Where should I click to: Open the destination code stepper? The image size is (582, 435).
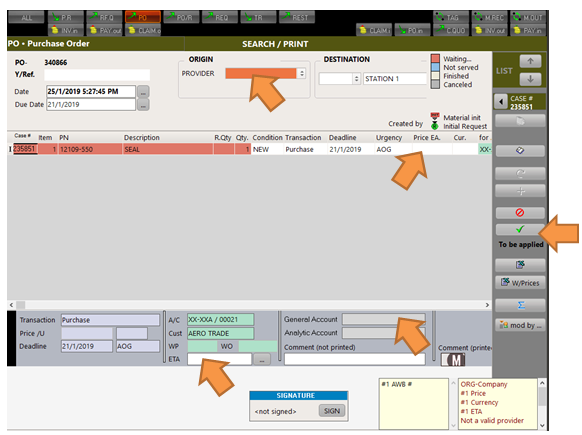[x=357, y=79]
